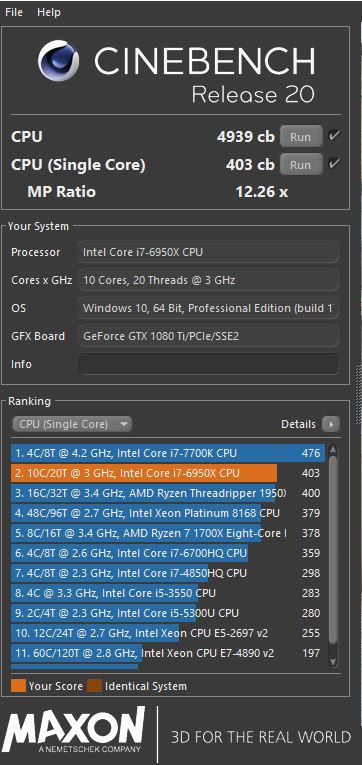Click the Identical System legend swatch
Screen dimensions: 362x765
[94, 686]
